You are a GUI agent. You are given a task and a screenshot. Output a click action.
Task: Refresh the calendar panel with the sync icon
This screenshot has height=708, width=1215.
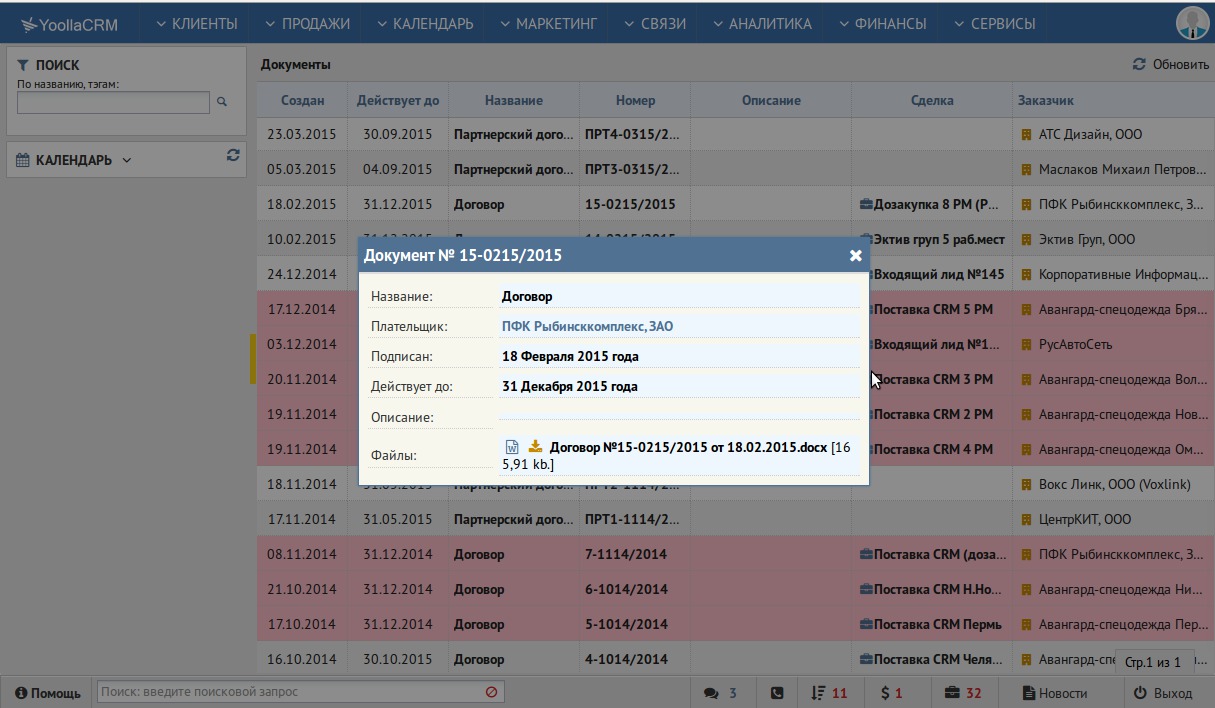click(x=233, y=155)
